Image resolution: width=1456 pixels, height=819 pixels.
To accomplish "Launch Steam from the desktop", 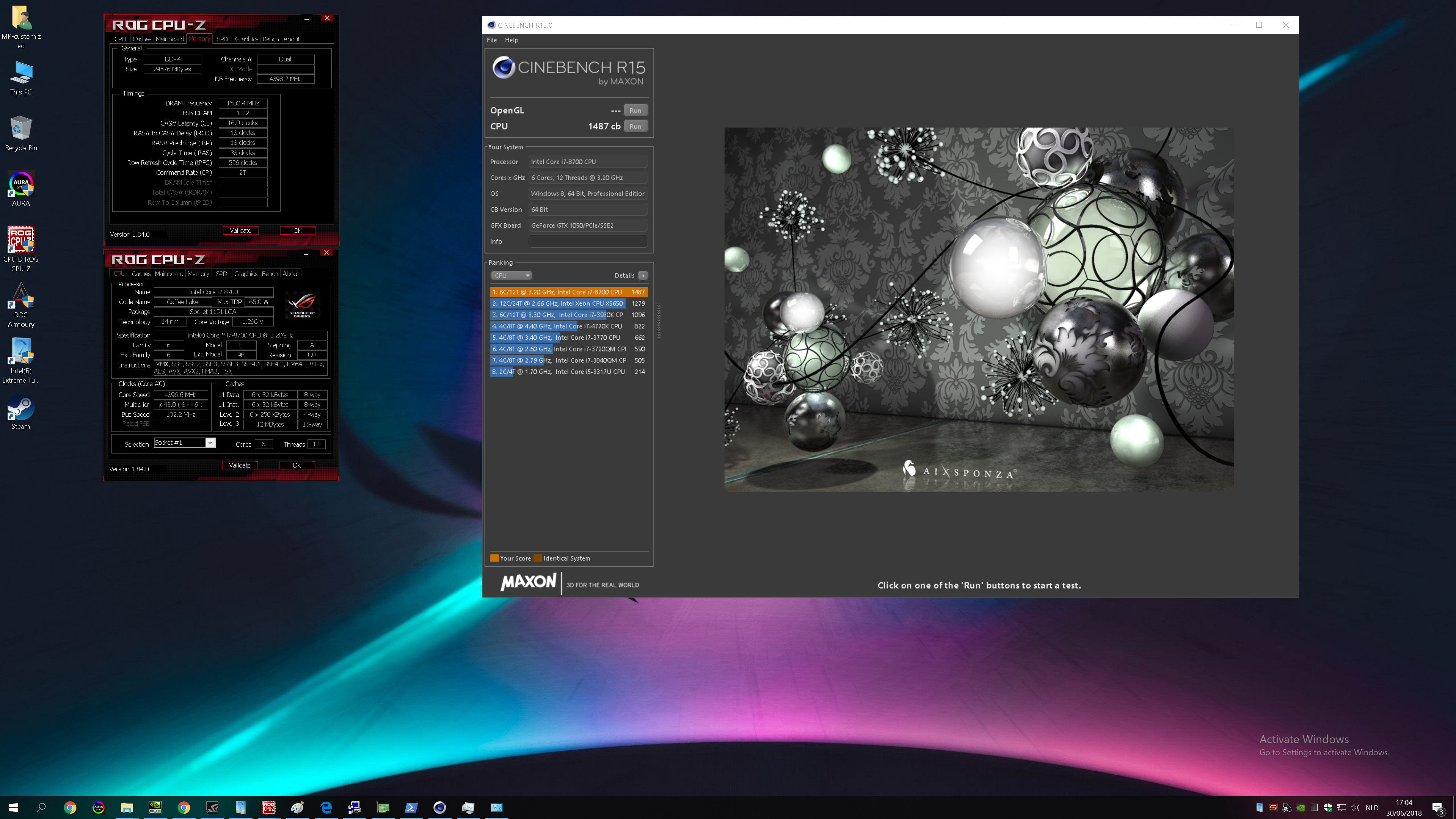I will (21, 413).
